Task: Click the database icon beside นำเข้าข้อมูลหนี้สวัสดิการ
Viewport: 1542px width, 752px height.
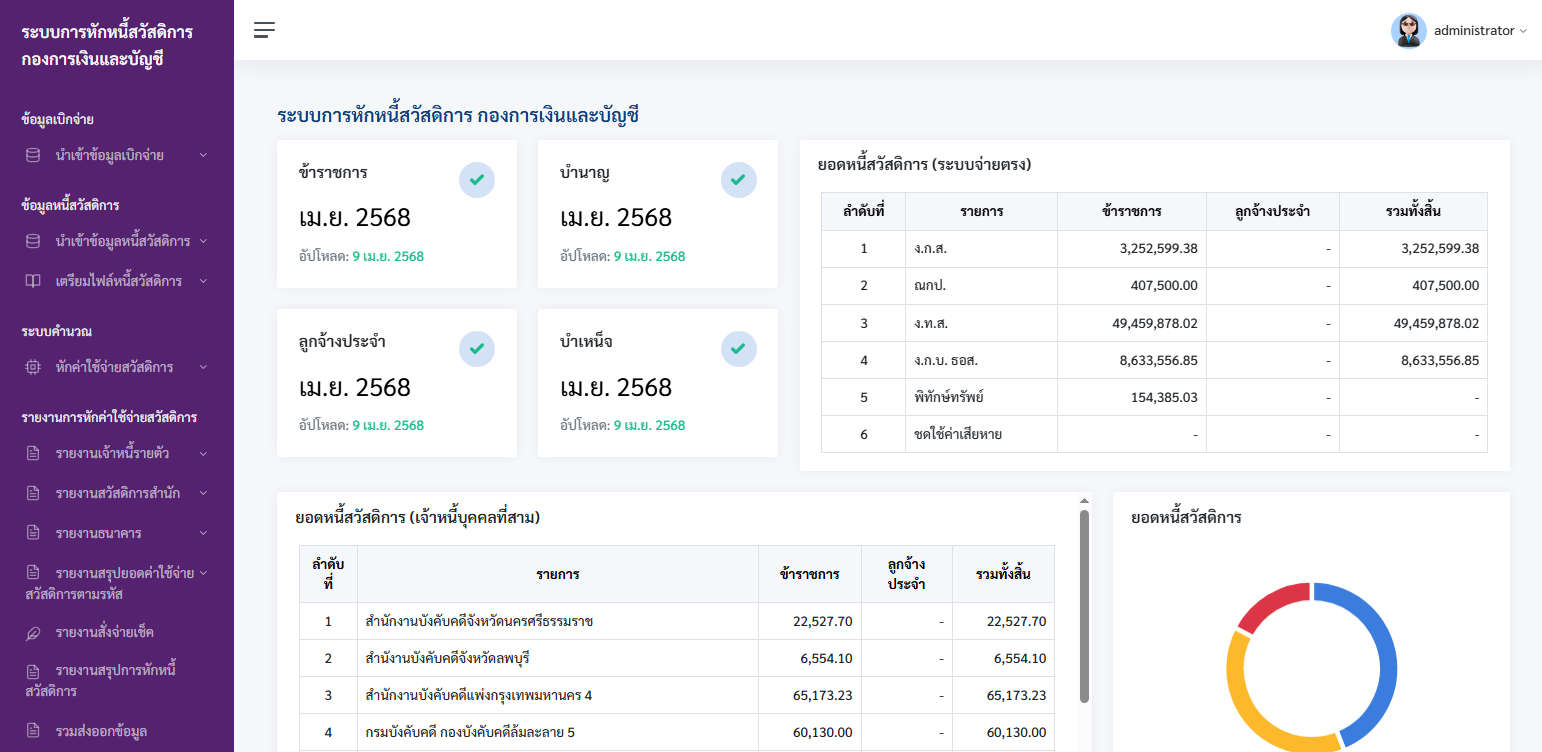Action: (x=33, y=241)
